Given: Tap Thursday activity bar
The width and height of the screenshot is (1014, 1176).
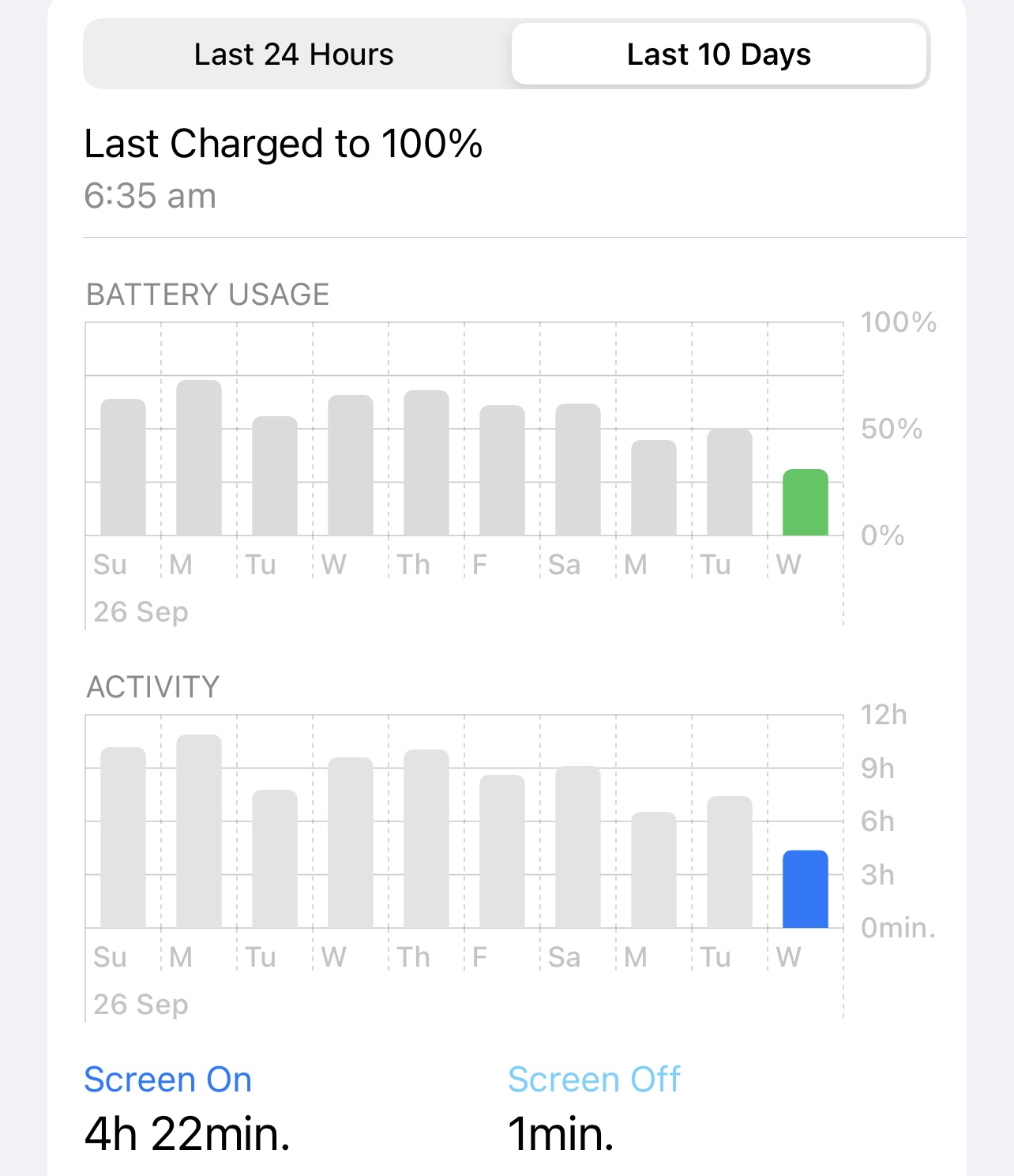Looking at the screenshot, I should pyautogui.click(x=426, y=839).
